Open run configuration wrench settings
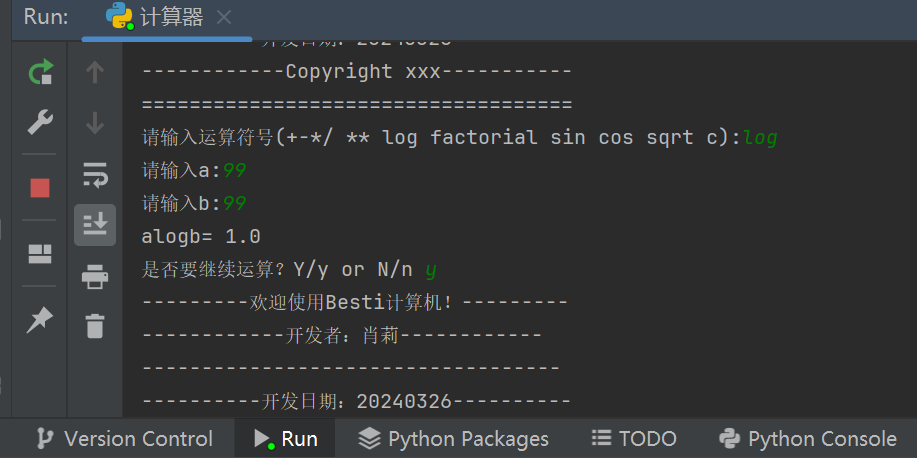Image resolution: width=917 pixels, height=458 pixels. 40,123
